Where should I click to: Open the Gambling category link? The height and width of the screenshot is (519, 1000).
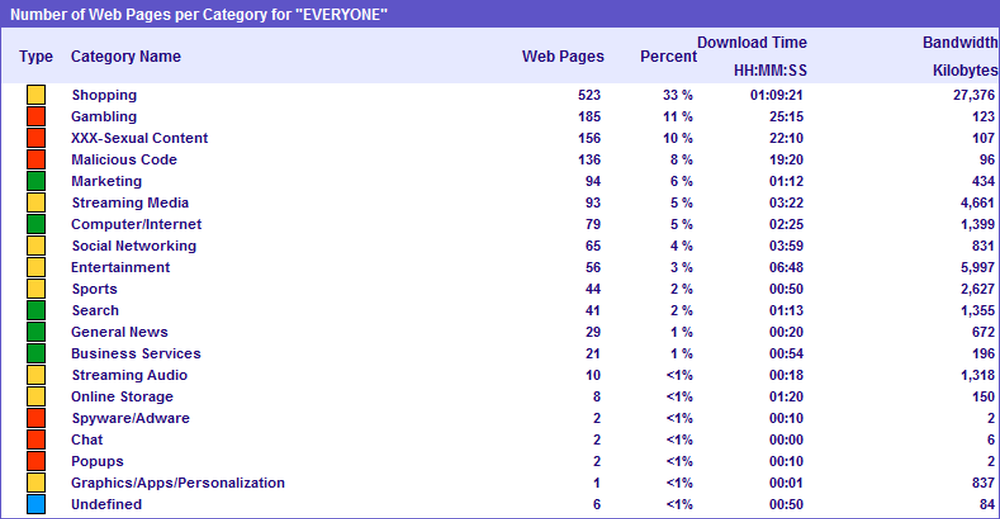(x=104, y=117)
